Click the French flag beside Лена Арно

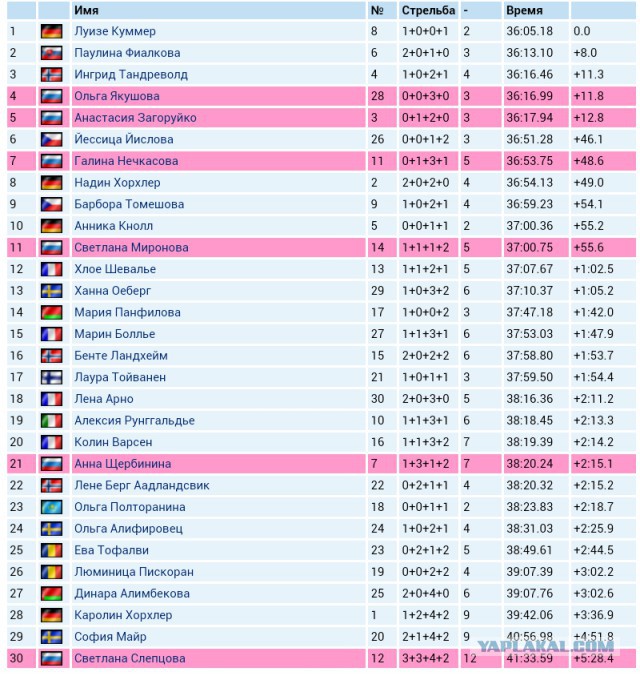pos(52,399)
